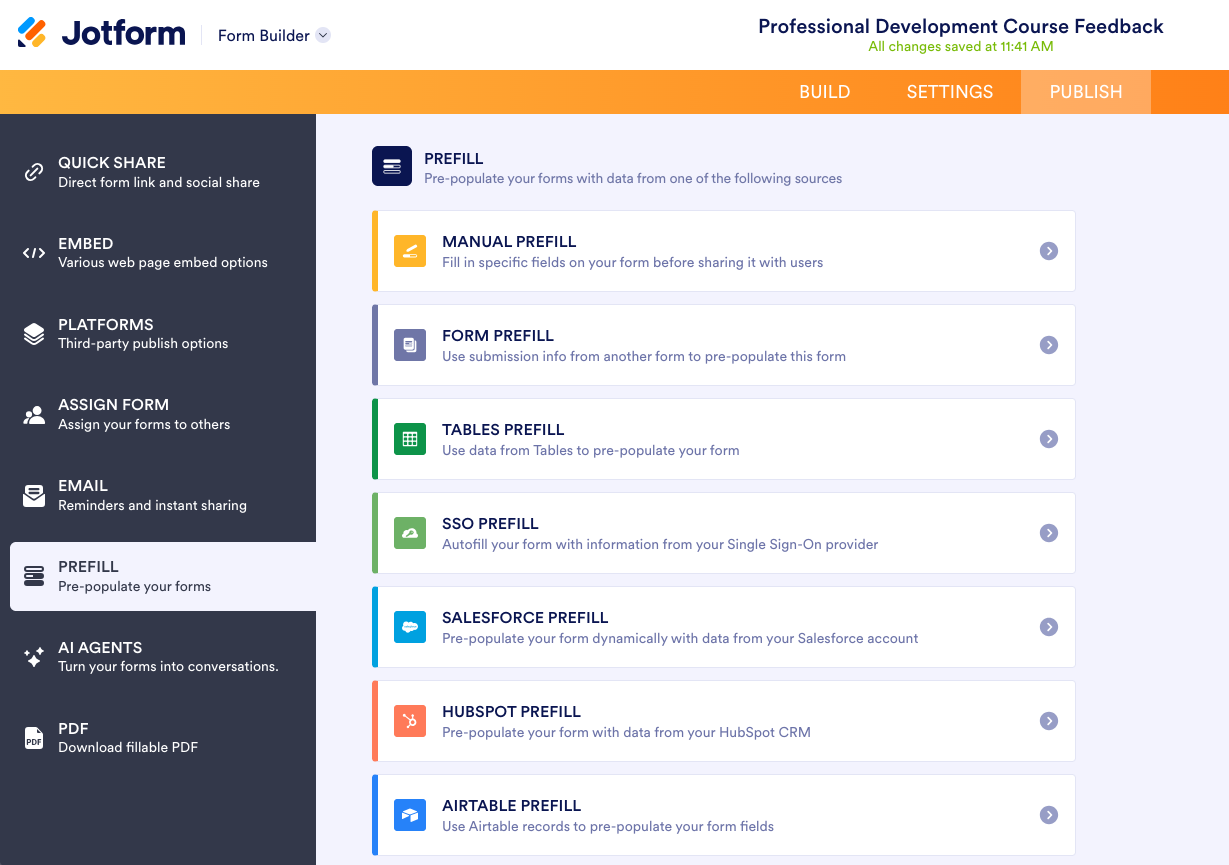
Task: Select the HUBSPOT PREFILL title
Action: coord(511,712)
